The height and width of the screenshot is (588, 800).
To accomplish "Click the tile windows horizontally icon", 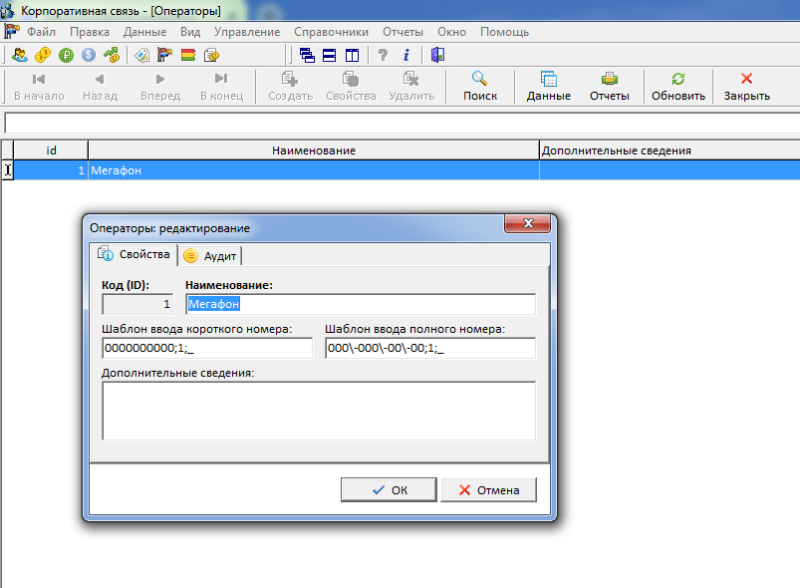I will [x=330, y=55].
